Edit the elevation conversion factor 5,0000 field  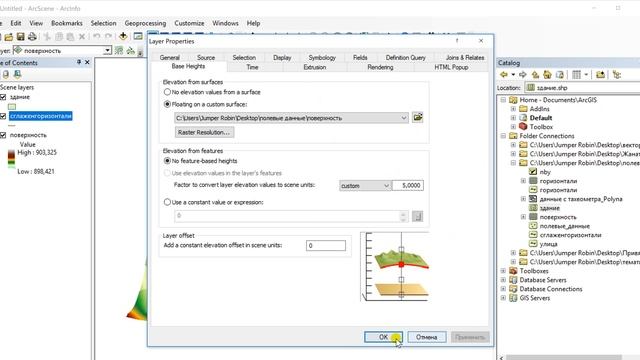407,185
